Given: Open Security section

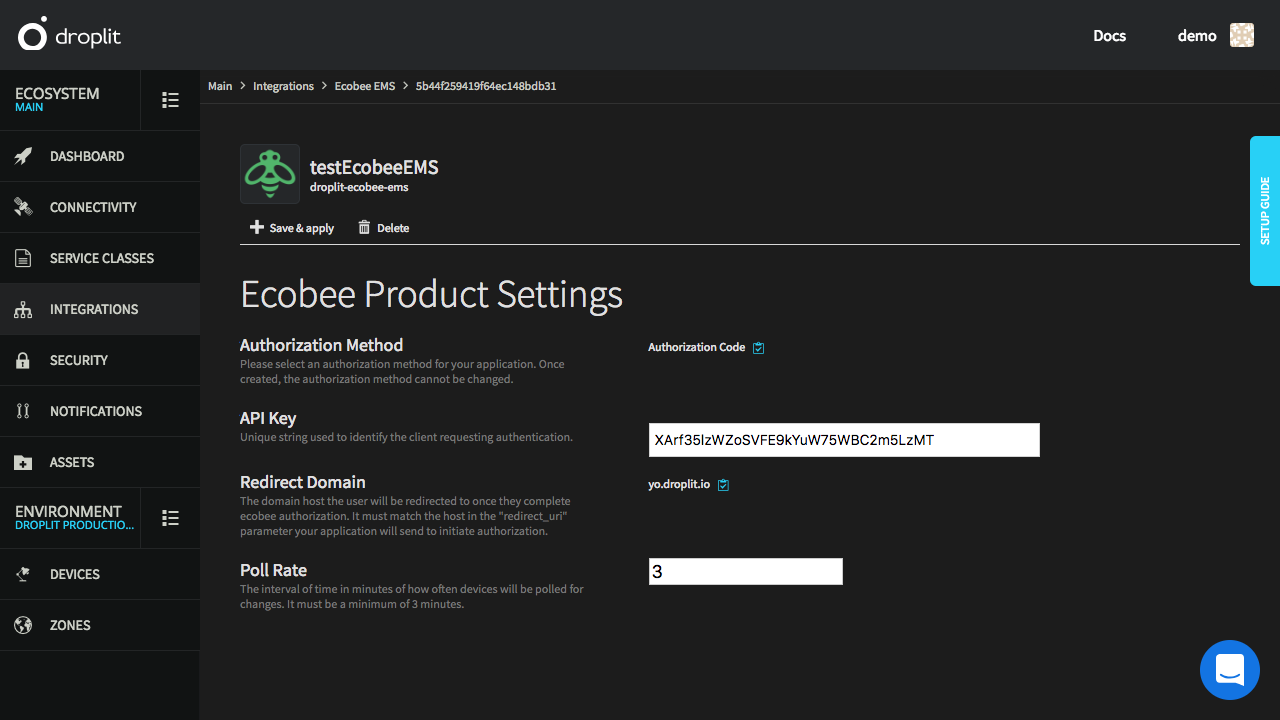Looking at the screenshot, I should pos(100,360).
